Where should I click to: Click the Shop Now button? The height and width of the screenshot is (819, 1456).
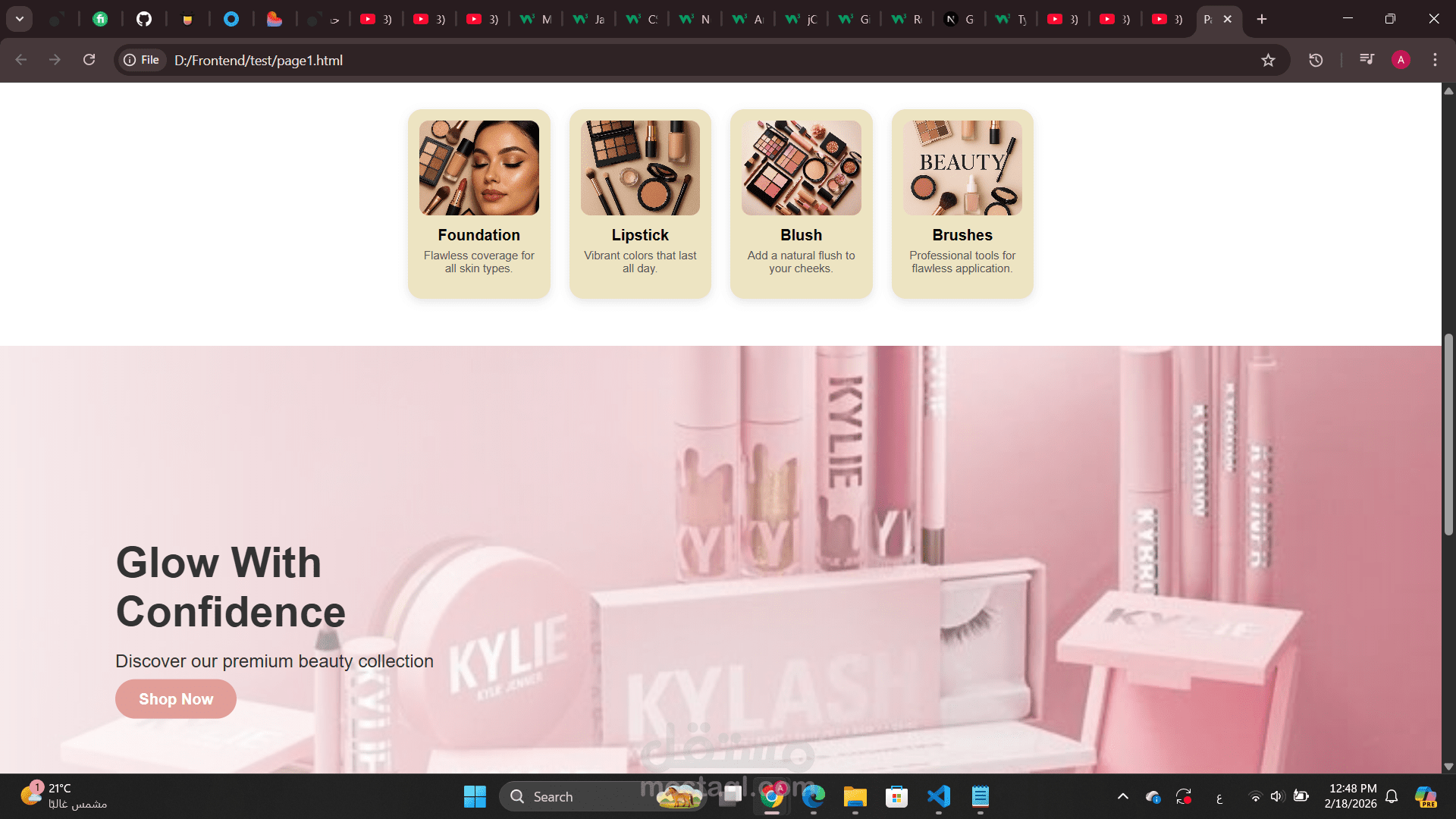[x=176, y=699]
